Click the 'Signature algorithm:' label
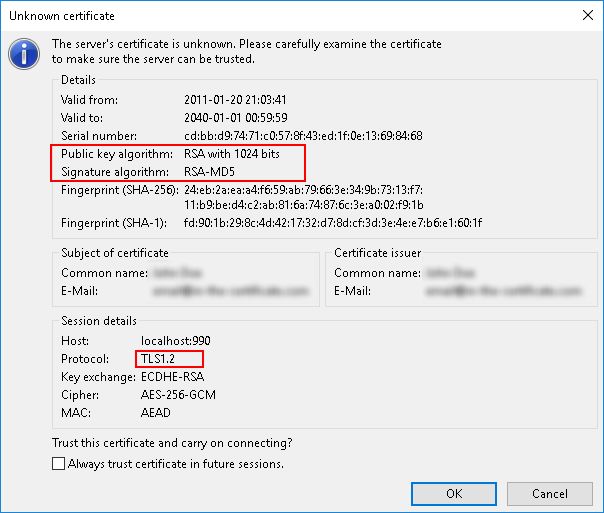 point(115,171)
